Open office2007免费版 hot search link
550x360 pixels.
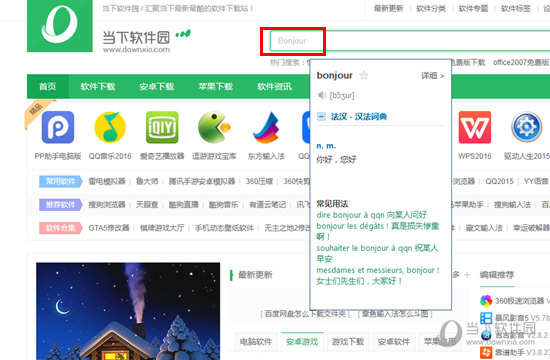521,62
